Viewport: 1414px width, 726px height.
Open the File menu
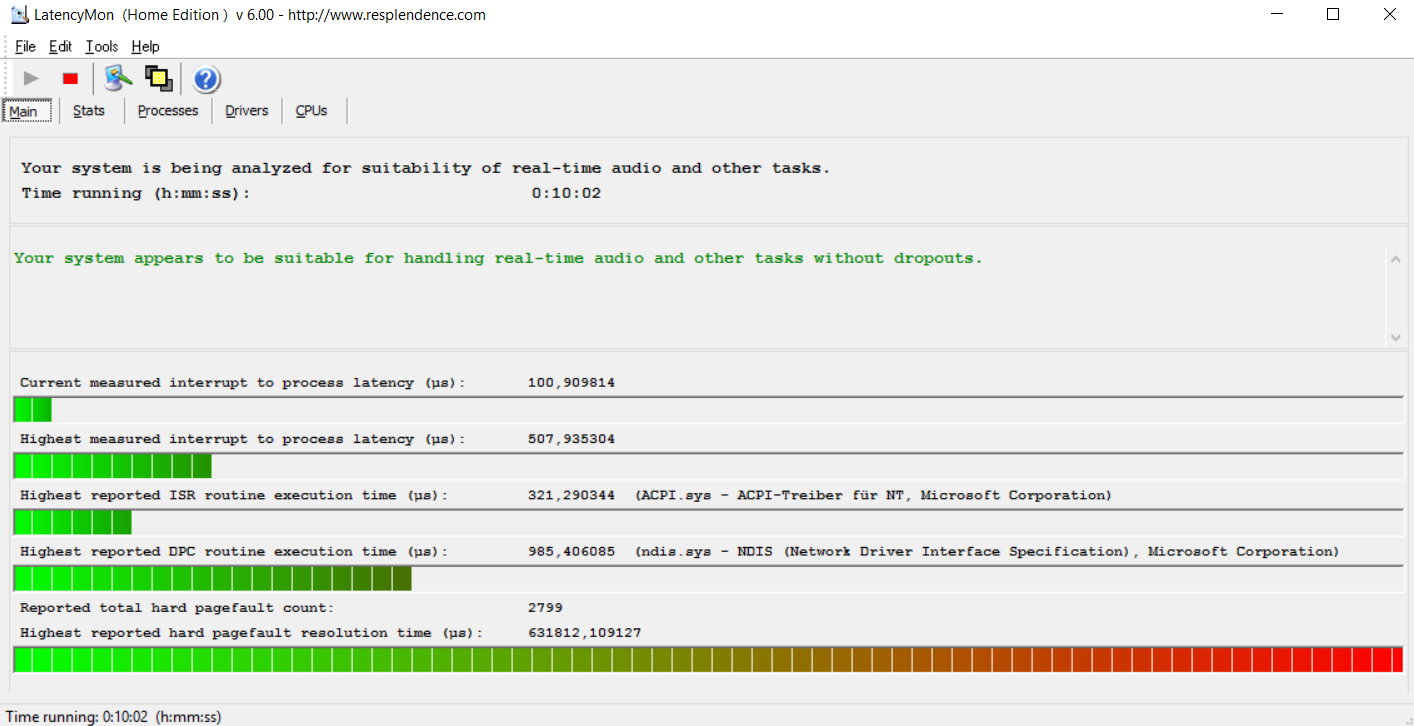tap(25, 47)
